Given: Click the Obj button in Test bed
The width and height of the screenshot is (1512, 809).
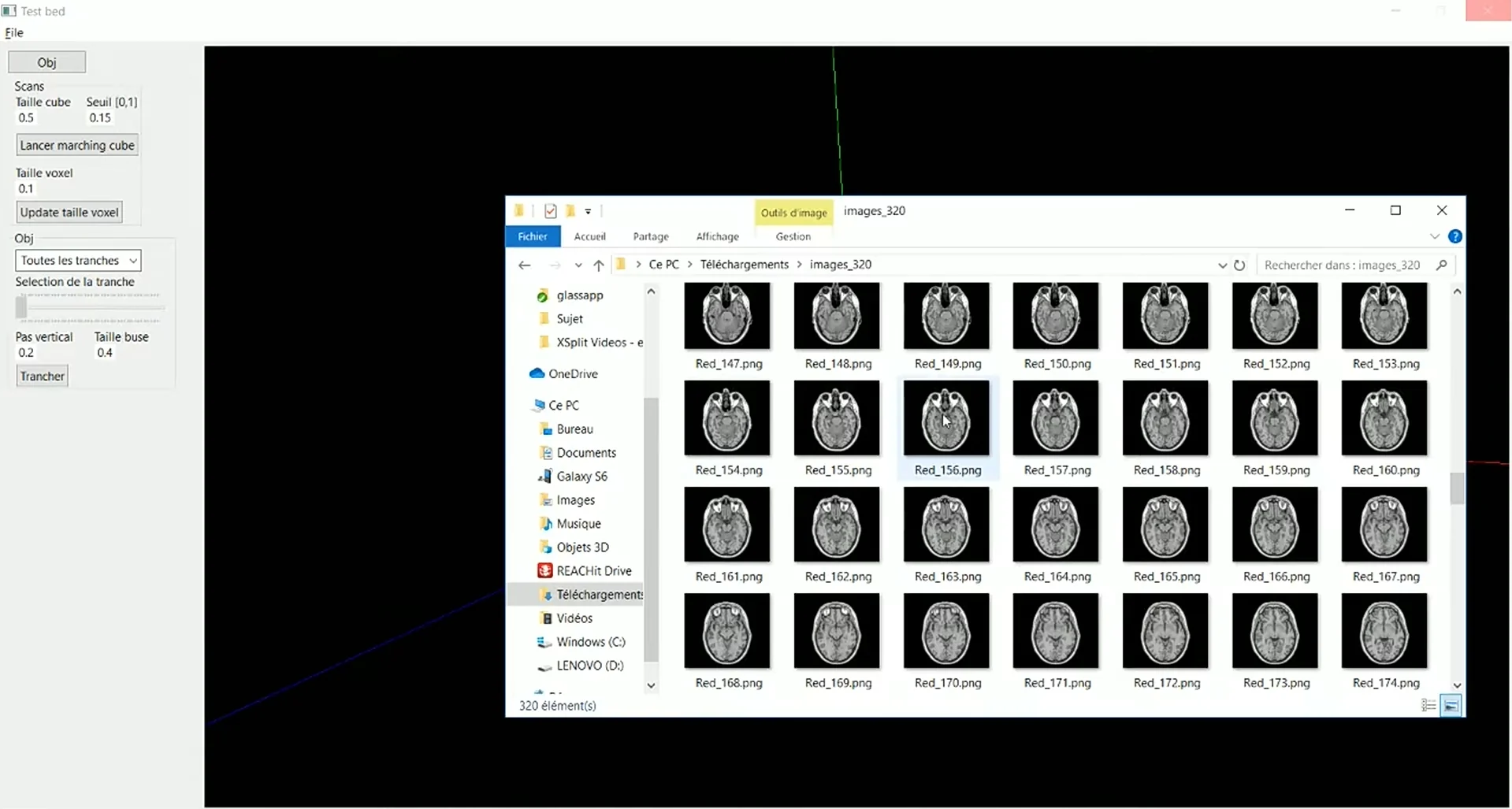Looking at the screenshot, I should click(46, 62).
